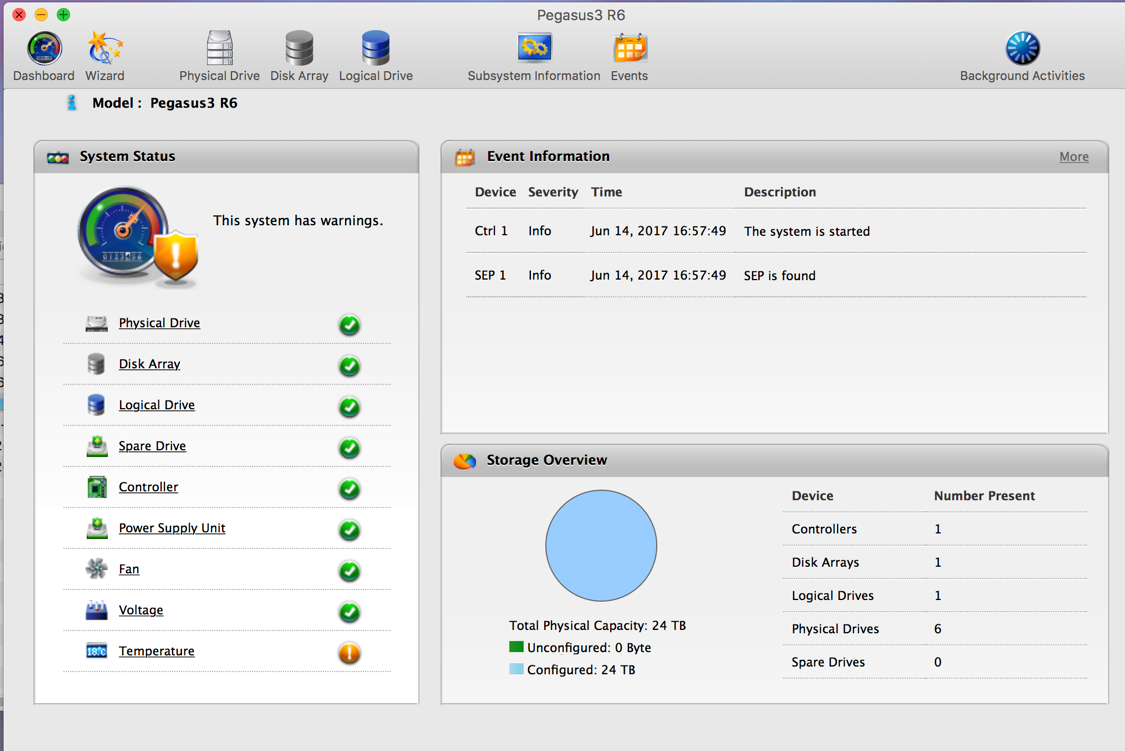The image size is (1125, 751).
Task: Open the Physical Drive link in System Status
Action: (159, 323)
